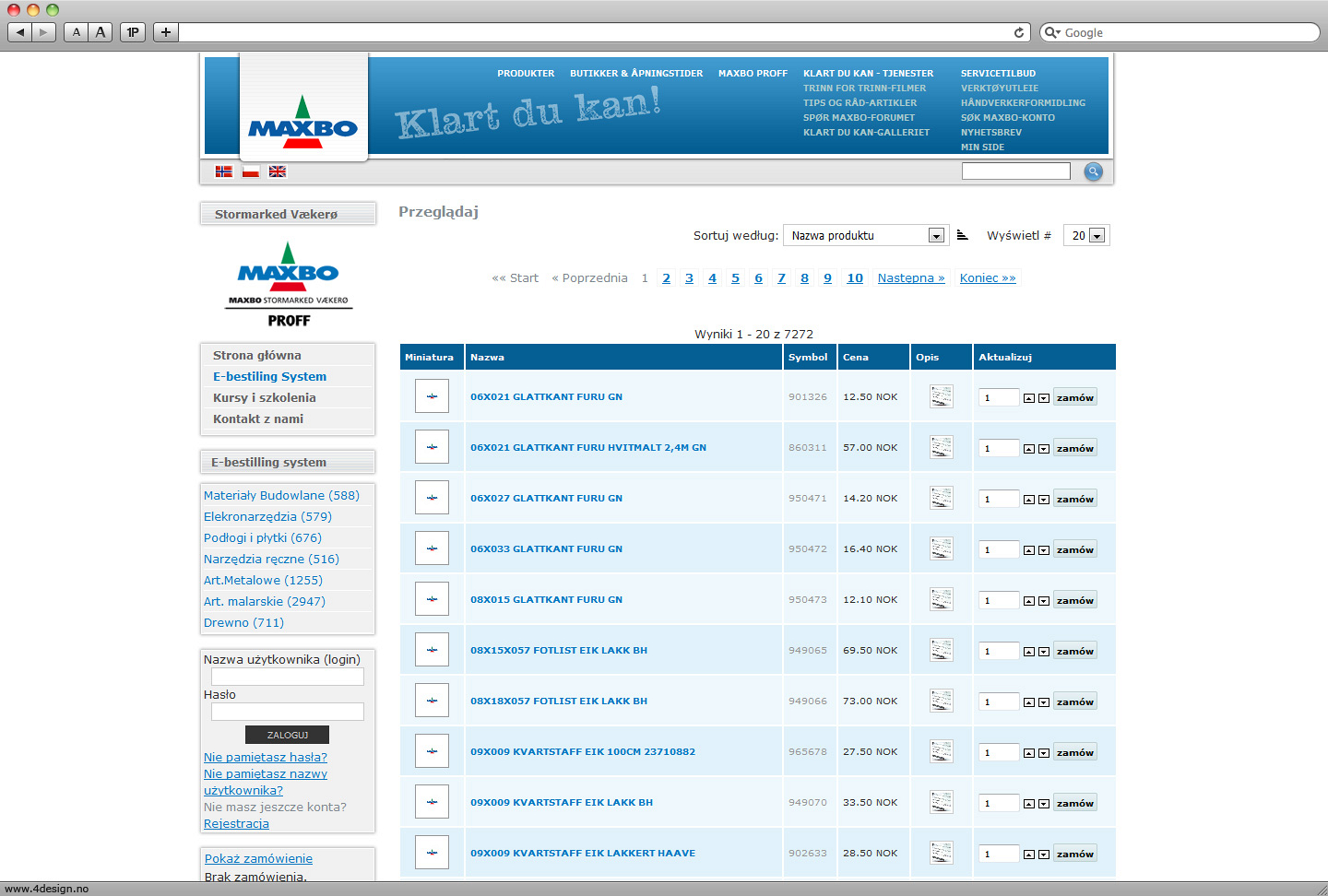Click the blue search magnifier button
The image size is (1328, 896).
coord(1093,171)
